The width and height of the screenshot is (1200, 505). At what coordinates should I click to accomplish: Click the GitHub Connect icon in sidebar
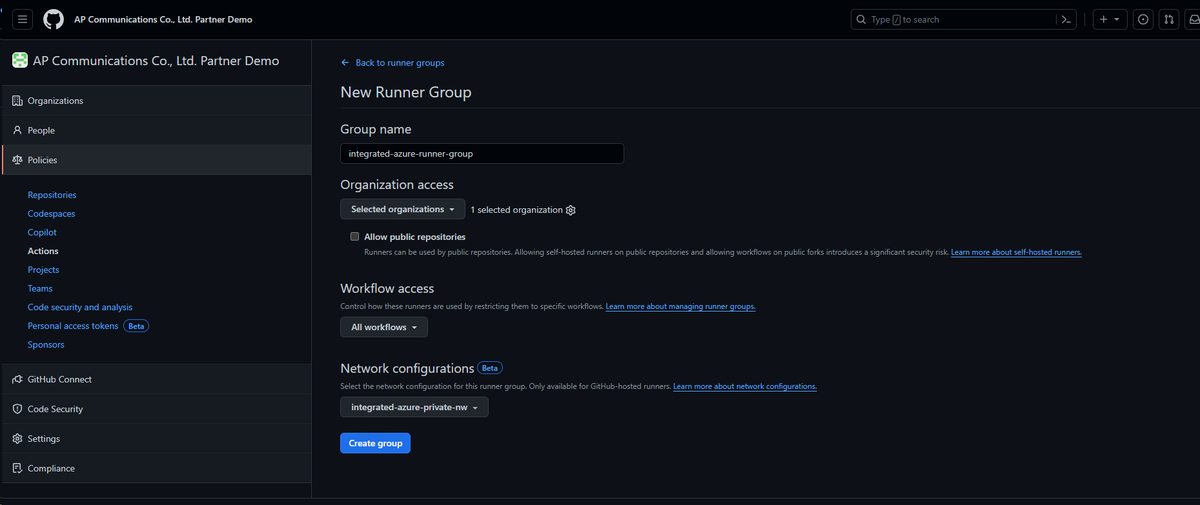tap(17, 380)
